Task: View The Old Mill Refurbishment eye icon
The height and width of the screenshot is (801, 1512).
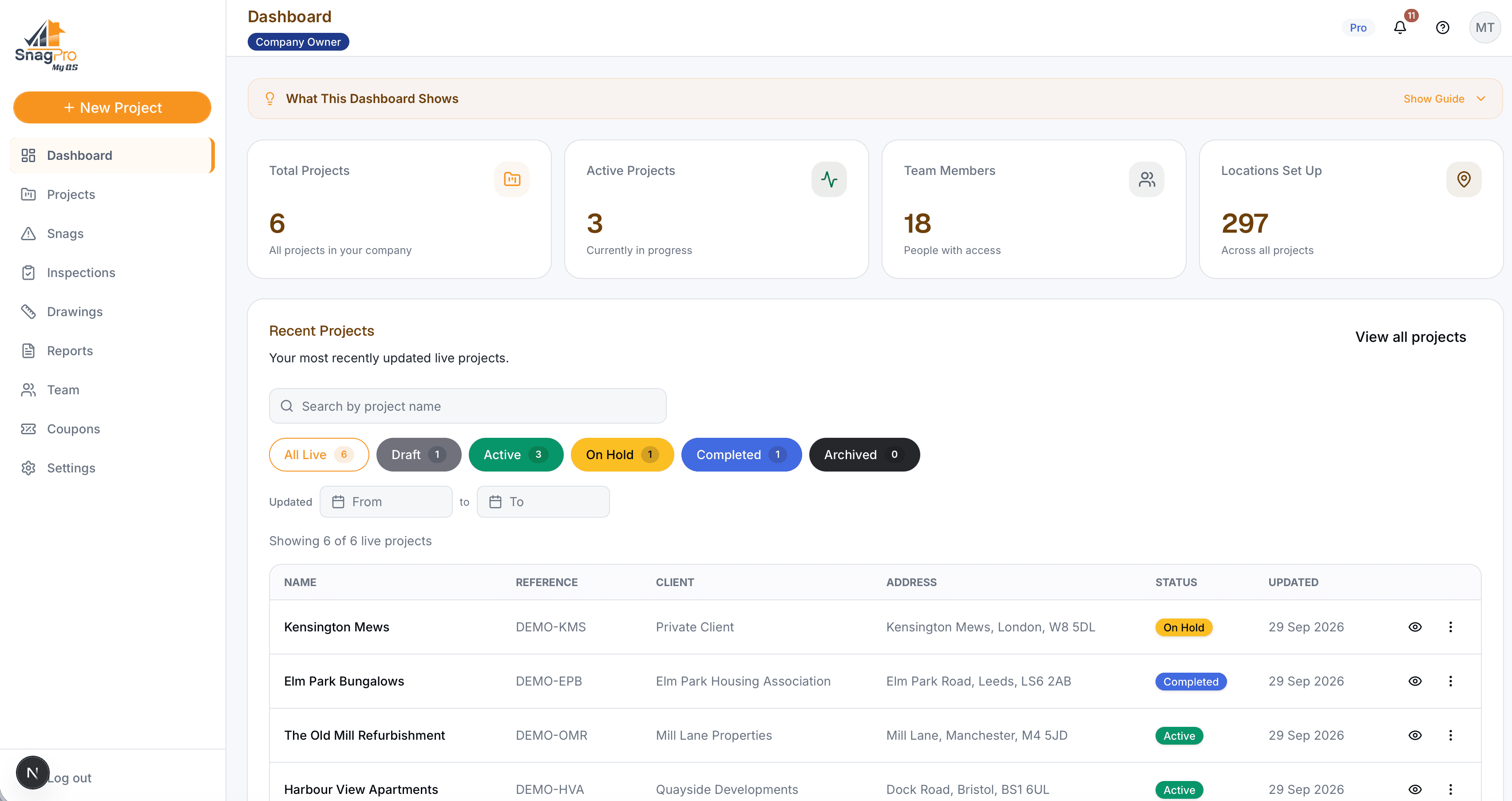Action: coord(1415,735)
